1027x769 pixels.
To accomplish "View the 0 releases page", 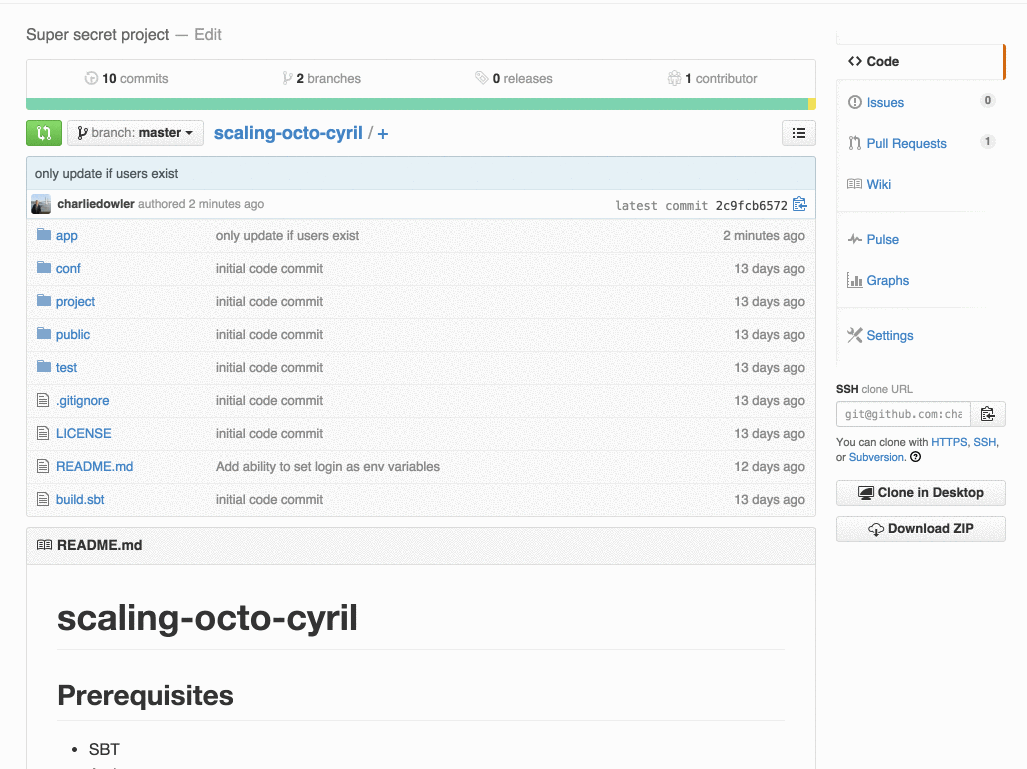I will (514, 79).
